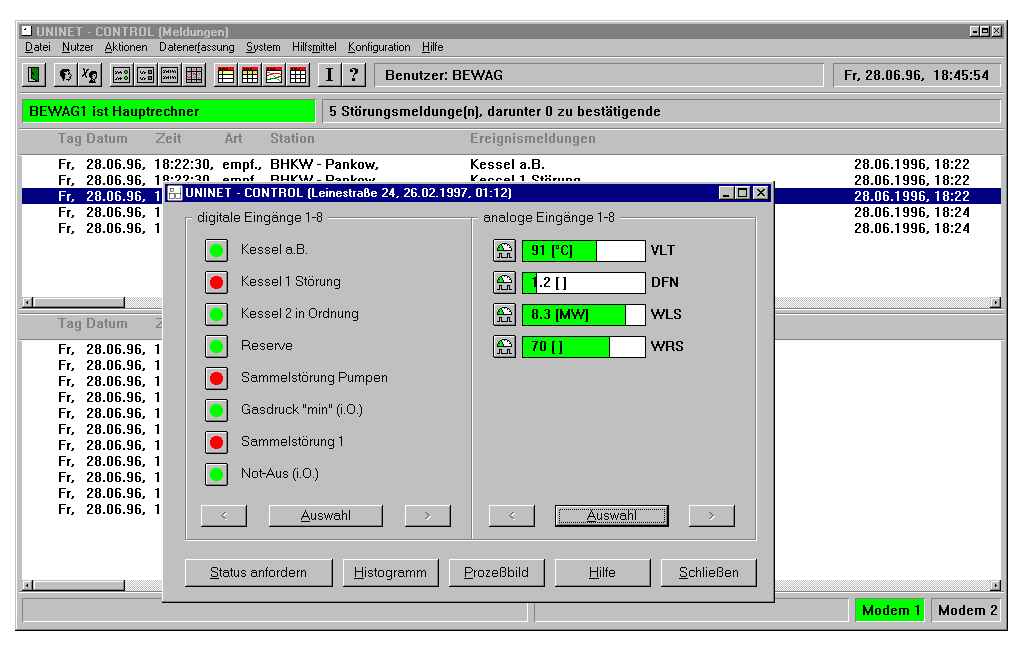Go to previous analog inputs page with <
The width and height of the screenshot is (1024, 646).
512,515
